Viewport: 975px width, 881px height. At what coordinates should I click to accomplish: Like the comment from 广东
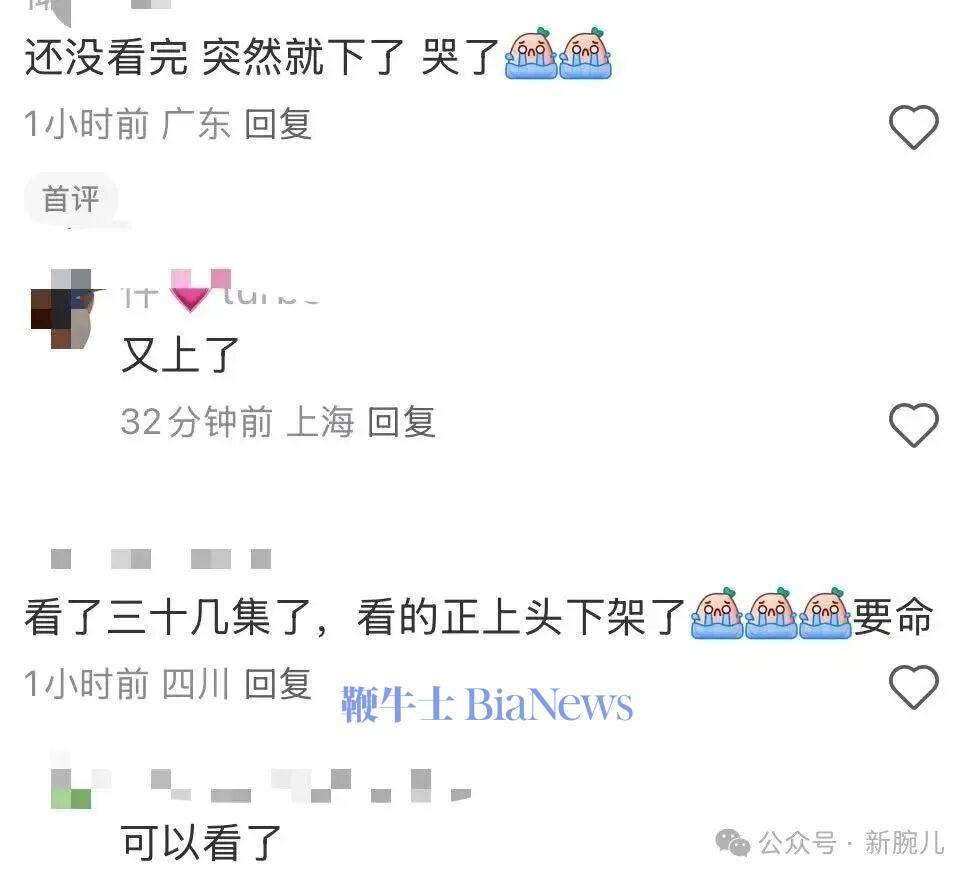913,127
